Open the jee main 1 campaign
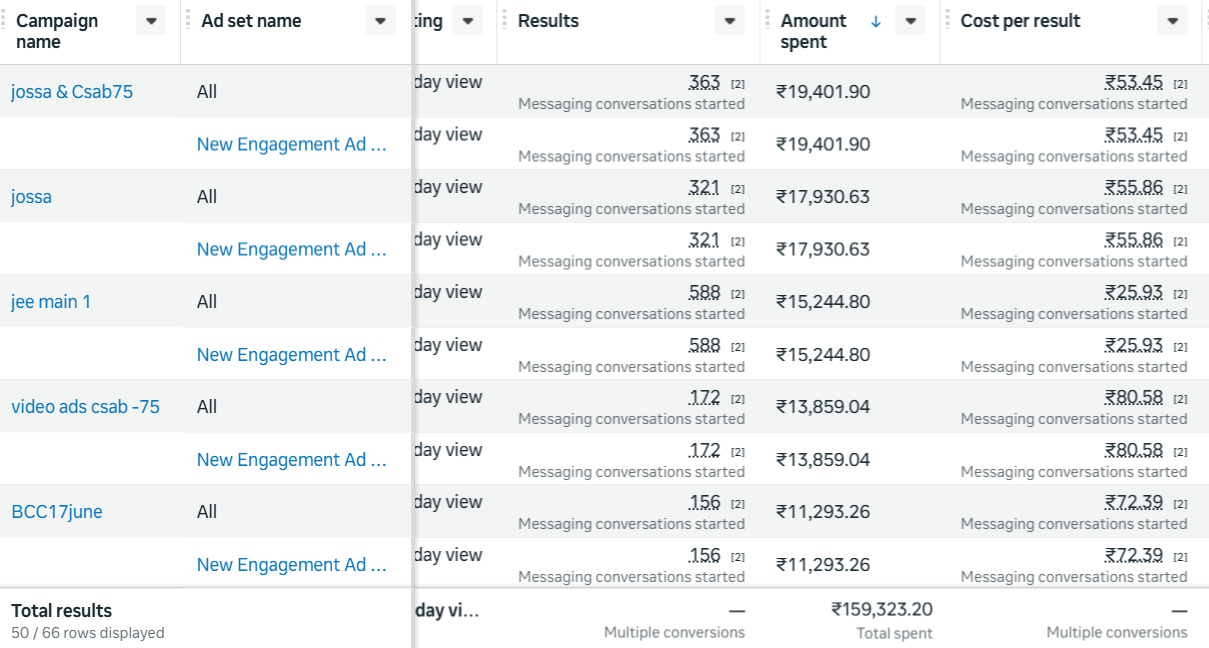Screen dimensions: 1209x648 (51, 302)
